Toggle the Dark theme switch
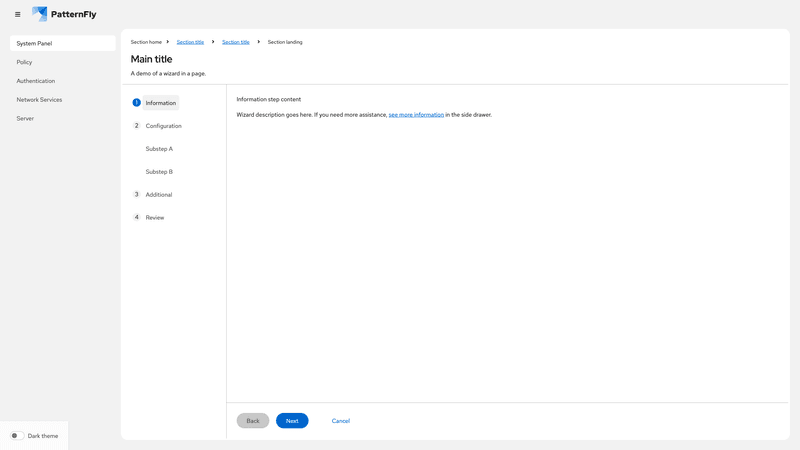 pyautogui.click(x=17, y=436)
